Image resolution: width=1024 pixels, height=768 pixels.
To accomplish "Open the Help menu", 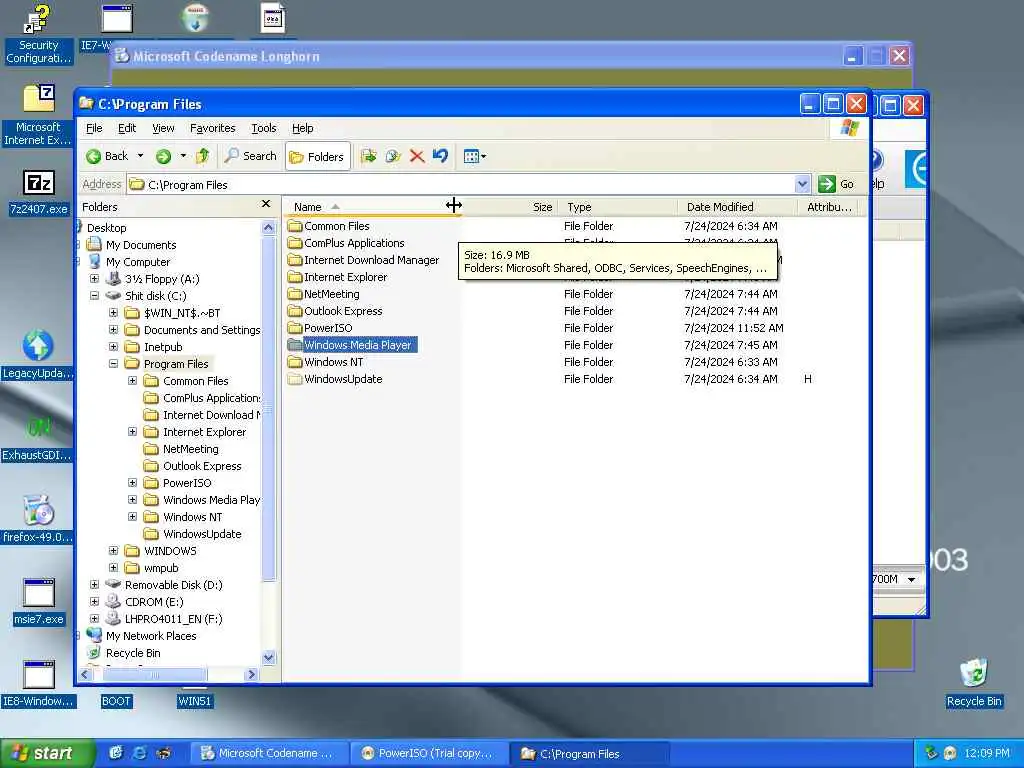I will tap(302, 128).
